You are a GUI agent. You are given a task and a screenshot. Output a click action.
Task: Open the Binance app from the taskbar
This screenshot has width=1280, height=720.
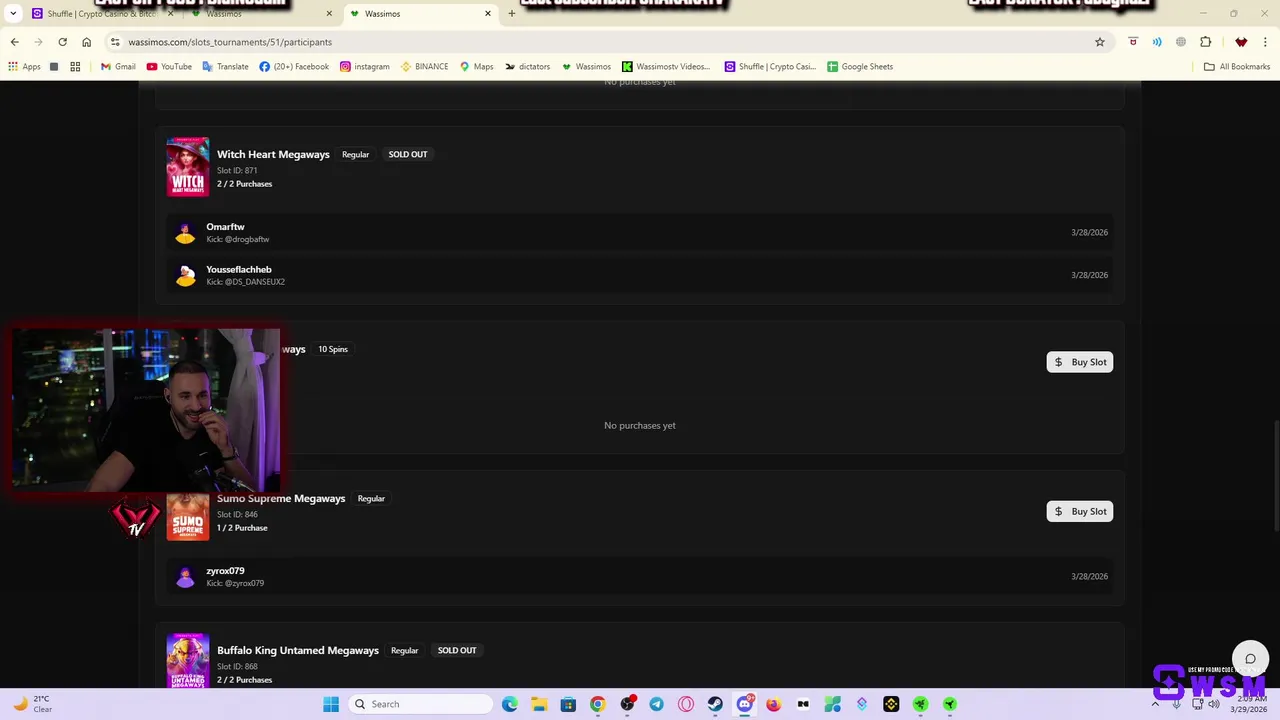click(891, 704)
